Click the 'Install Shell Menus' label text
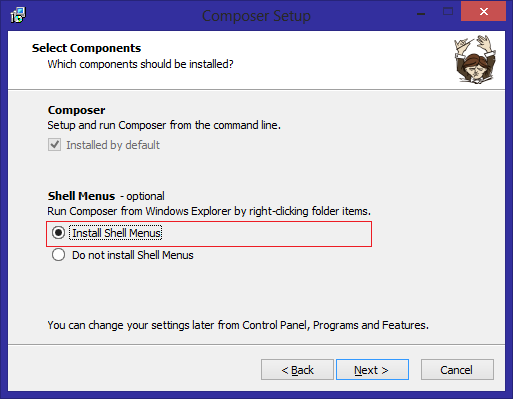513x399 pixels. [116, 233]
